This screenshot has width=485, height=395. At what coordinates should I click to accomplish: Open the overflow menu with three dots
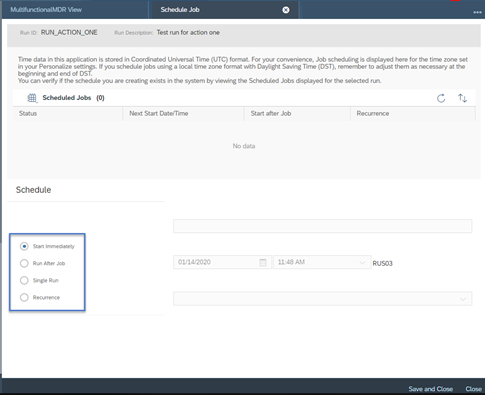[x=477, y=12]
